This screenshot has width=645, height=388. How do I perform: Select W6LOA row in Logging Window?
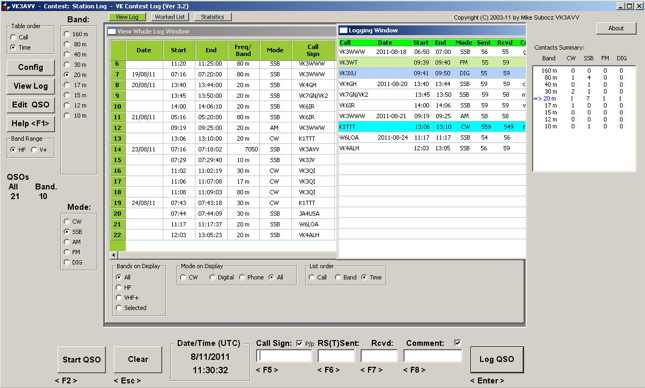click(x=432, y=137)
